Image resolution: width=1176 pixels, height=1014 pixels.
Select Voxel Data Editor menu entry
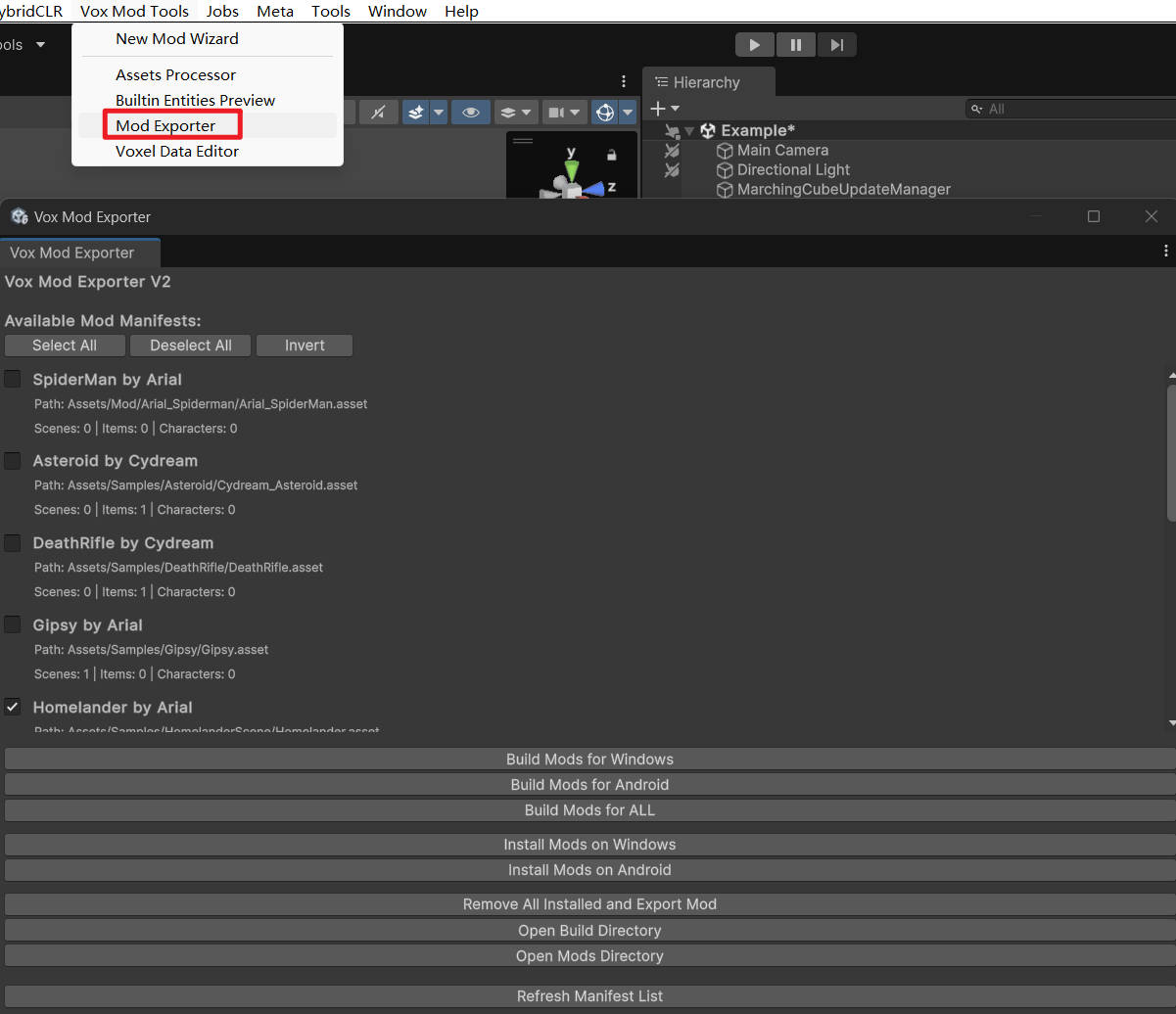177,152
